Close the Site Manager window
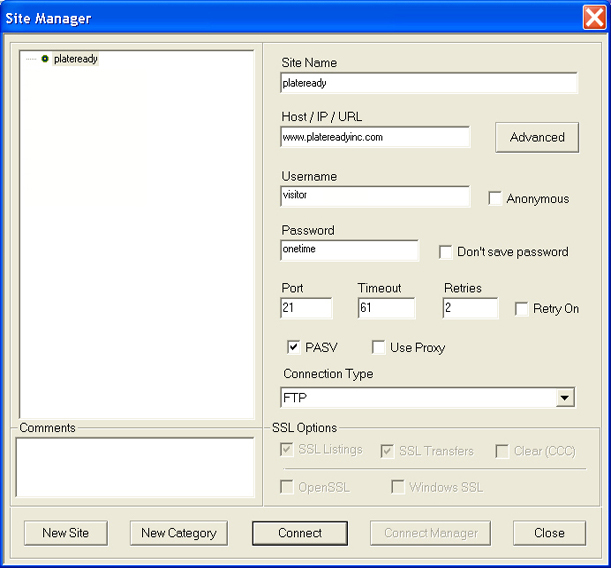 point(594,18)
